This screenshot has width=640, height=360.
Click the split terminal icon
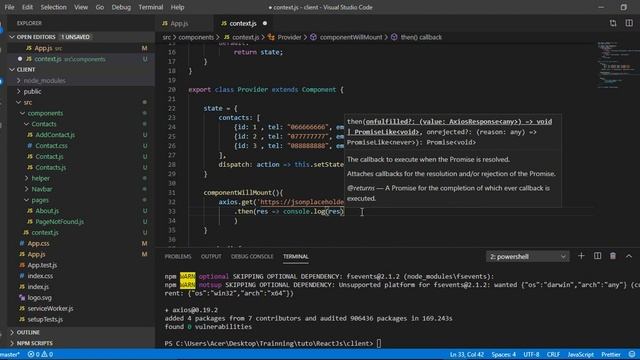(597, 256)
